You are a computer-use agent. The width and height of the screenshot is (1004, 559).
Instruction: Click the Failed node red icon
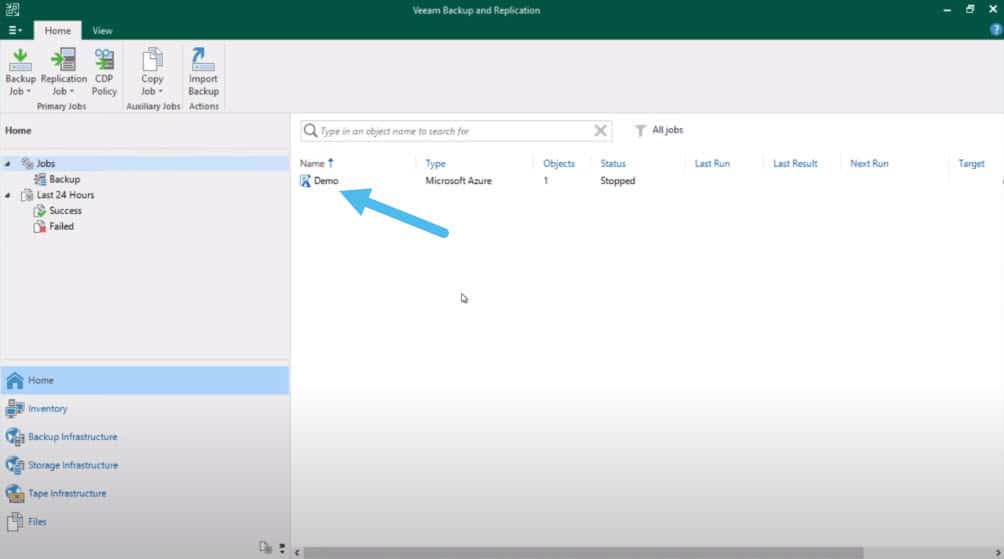pyautogui.click(x=40, y=227)
